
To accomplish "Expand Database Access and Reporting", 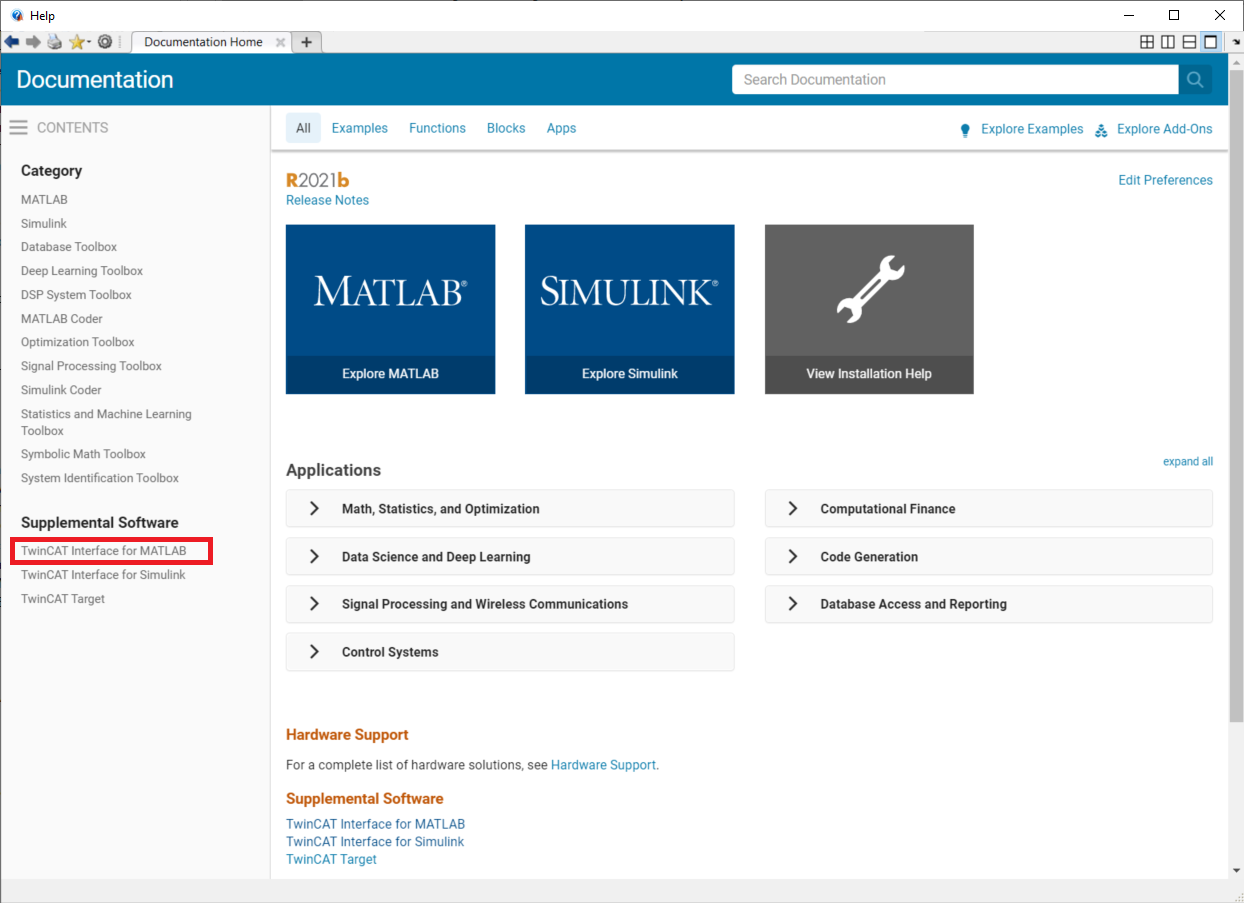I will point(989,604).
